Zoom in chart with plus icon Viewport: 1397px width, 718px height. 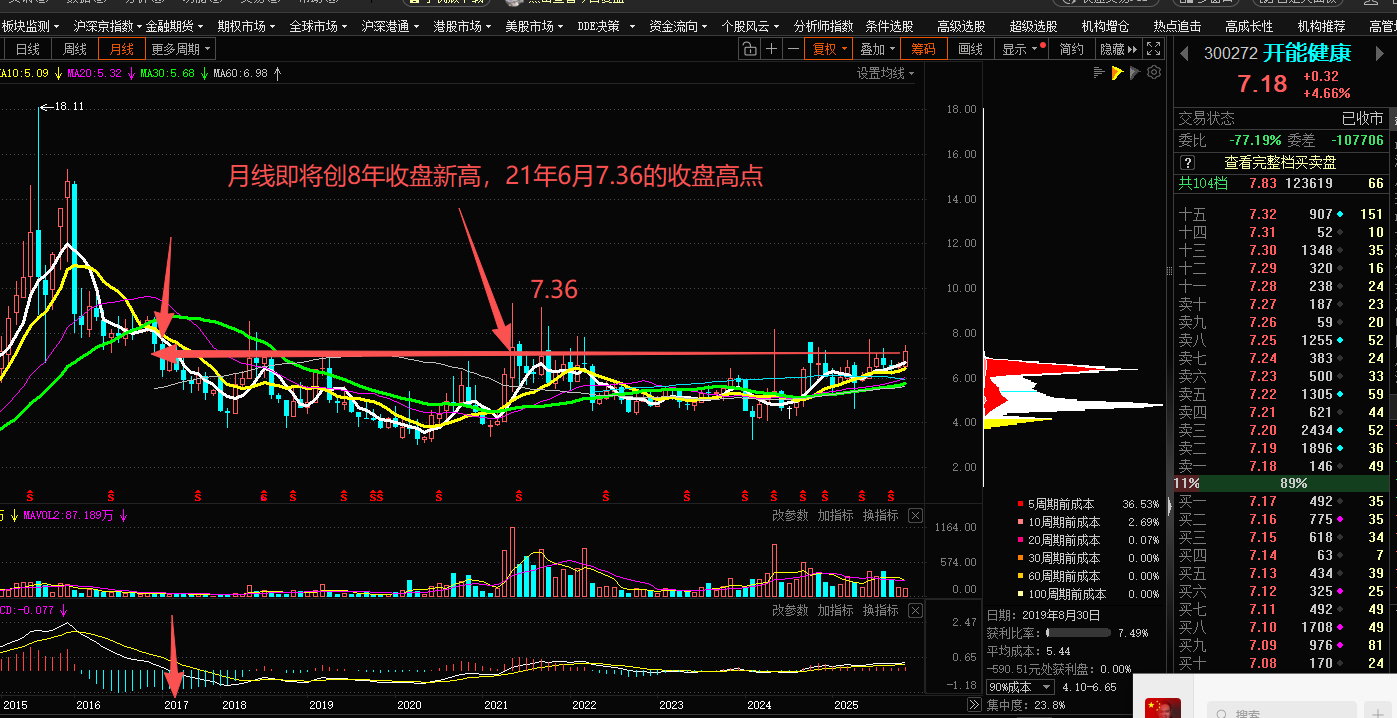click(771, 48)
